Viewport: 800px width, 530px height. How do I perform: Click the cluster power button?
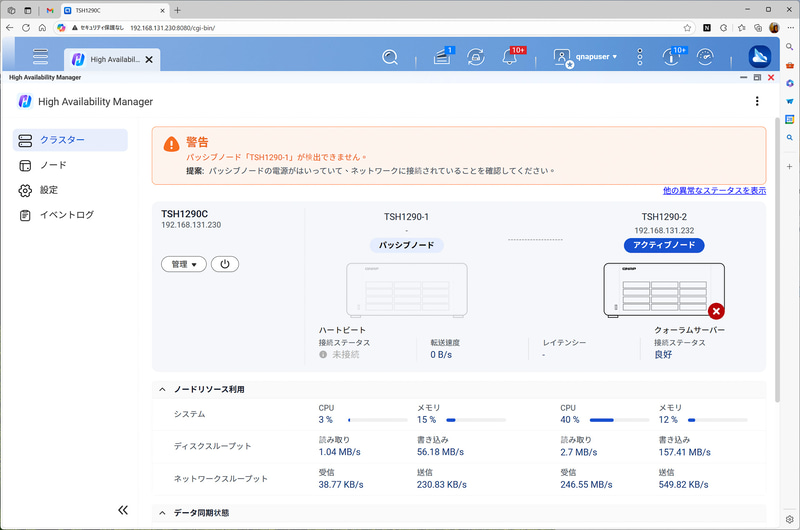pyautogui.click(x=225, y=264)
